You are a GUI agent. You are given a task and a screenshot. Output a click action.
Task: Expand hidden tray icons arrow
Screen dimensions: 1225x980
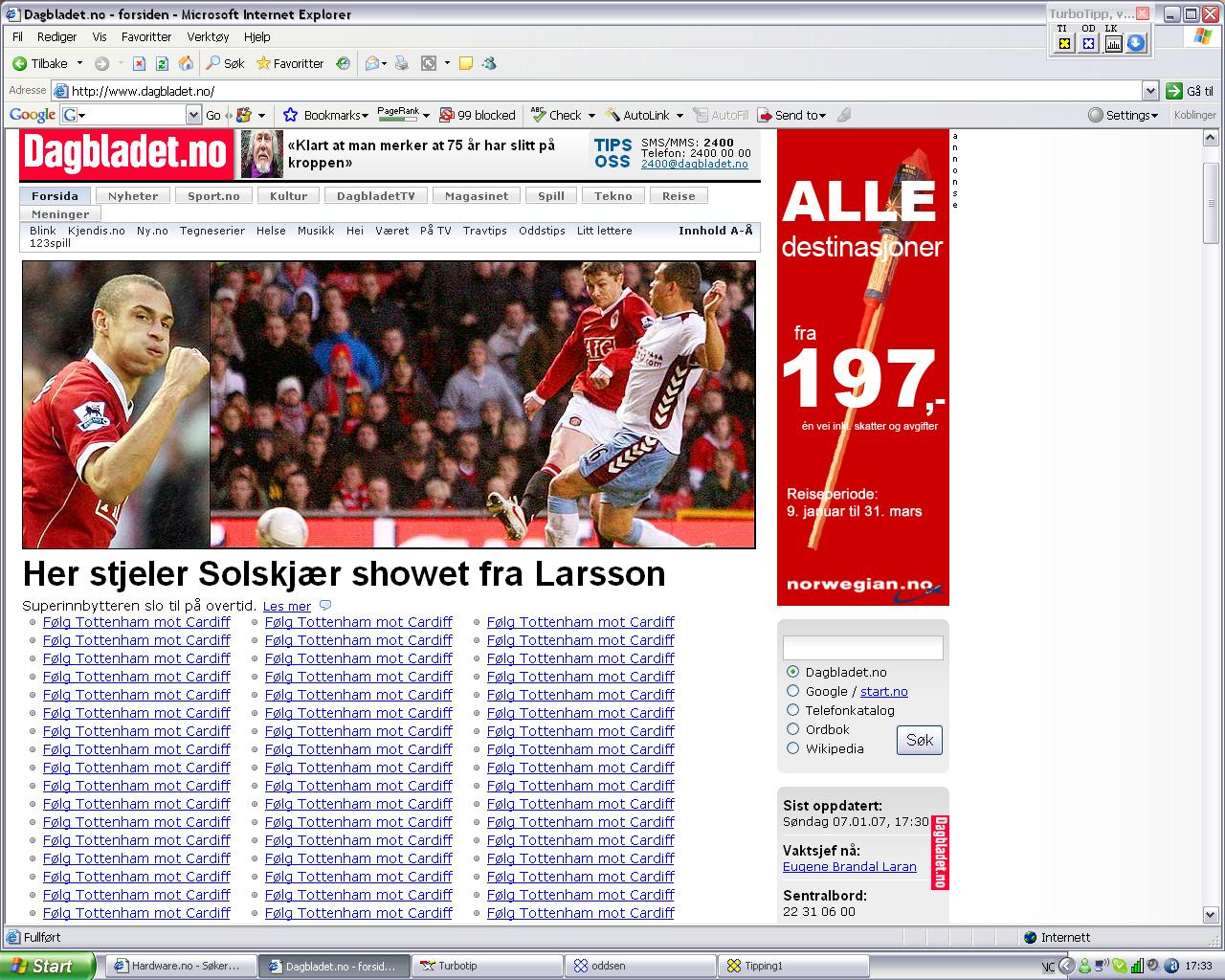(x=1066, y=966)
